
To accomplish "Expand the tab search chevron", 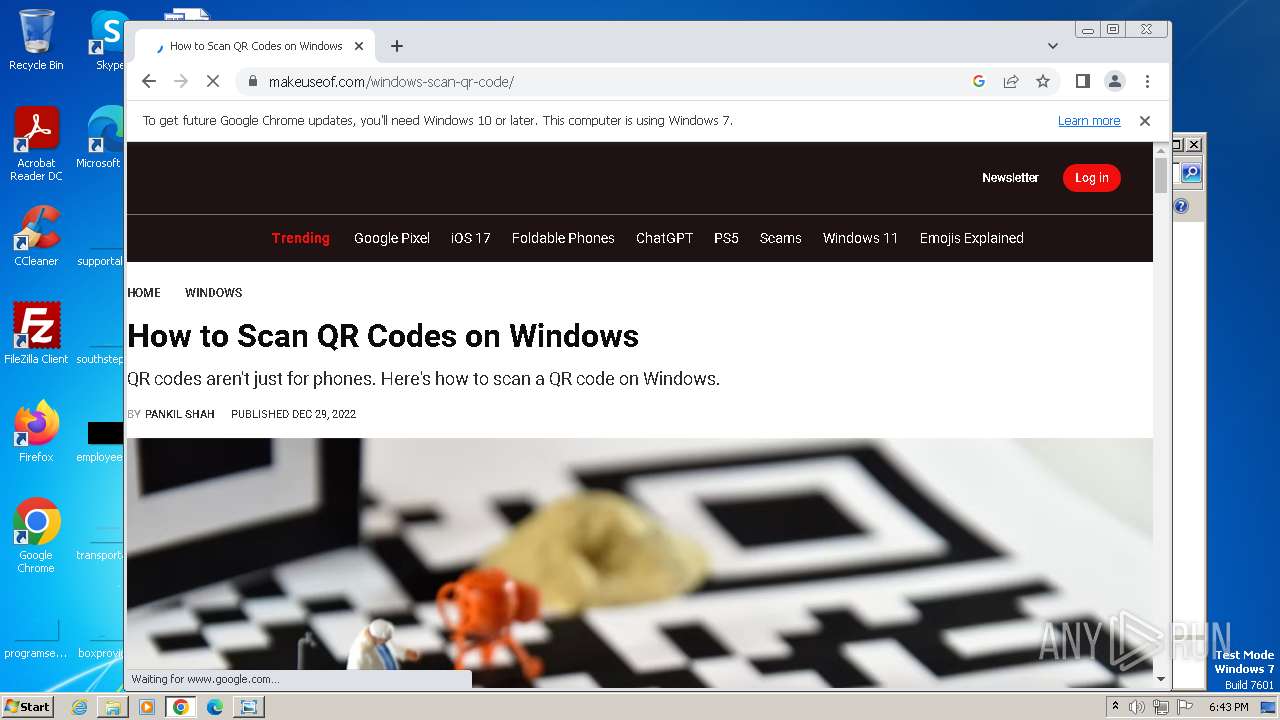I will (1053, 46).
